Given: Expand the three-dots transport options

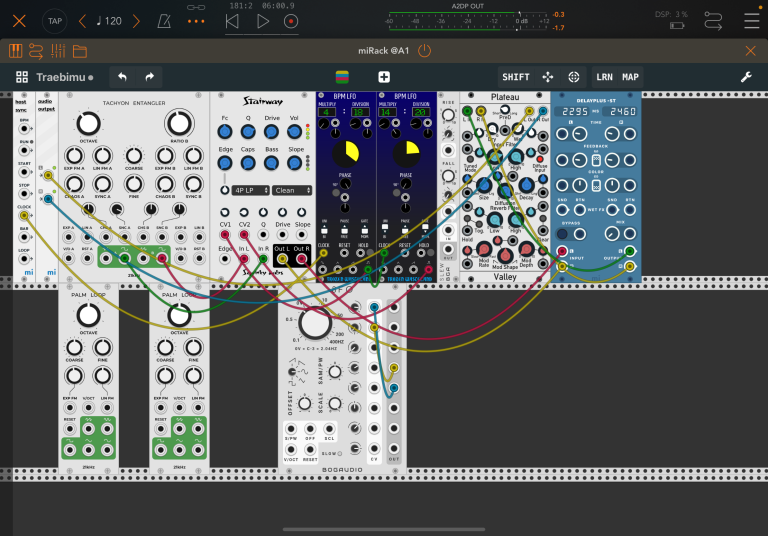Looking at the screenshot, I should [196, 21].
